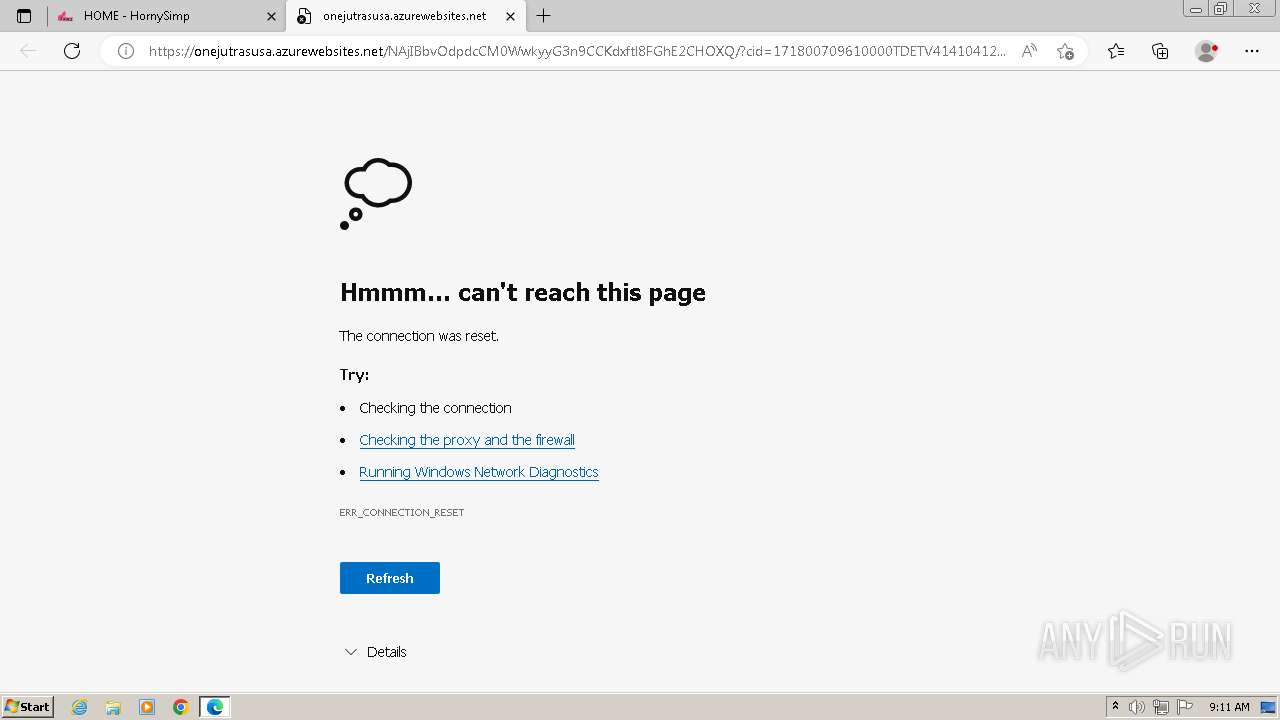Click the Show desktop tray icon

[1268, 707]
